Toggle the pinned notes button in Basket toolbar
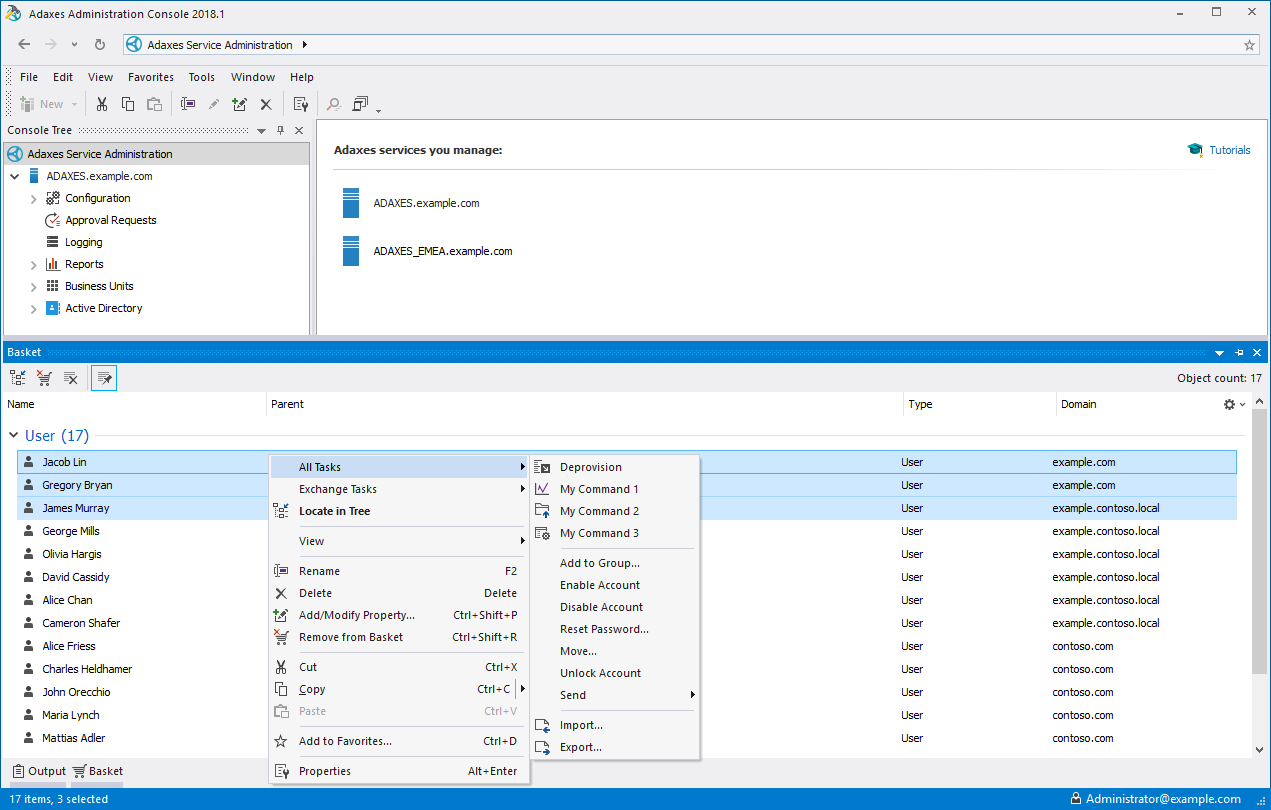 tap(103, 377)
